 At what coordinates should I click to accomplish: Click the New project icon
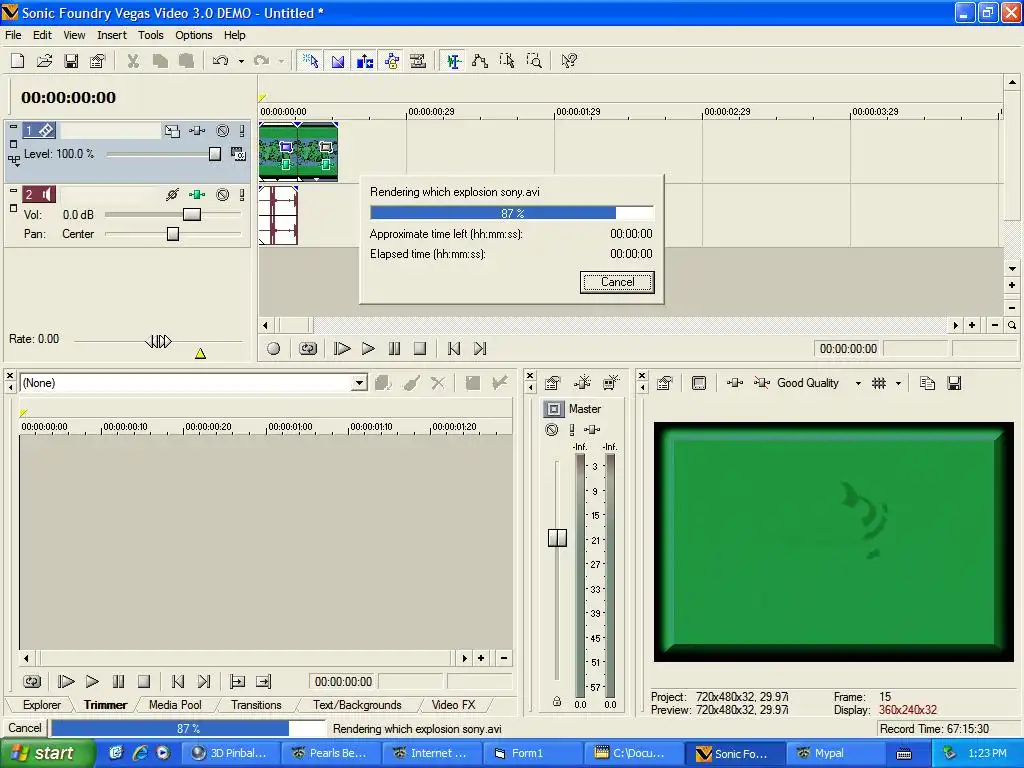click(18, 61)
